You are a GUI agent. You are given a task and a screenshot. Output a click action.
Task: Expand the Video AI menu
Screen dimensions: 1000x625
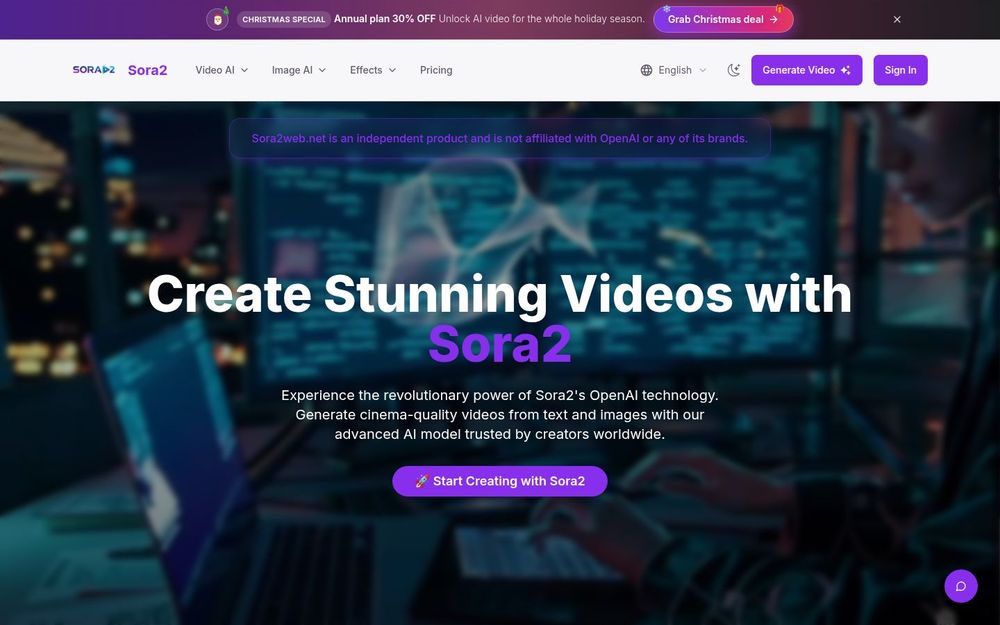click(221, 70)
